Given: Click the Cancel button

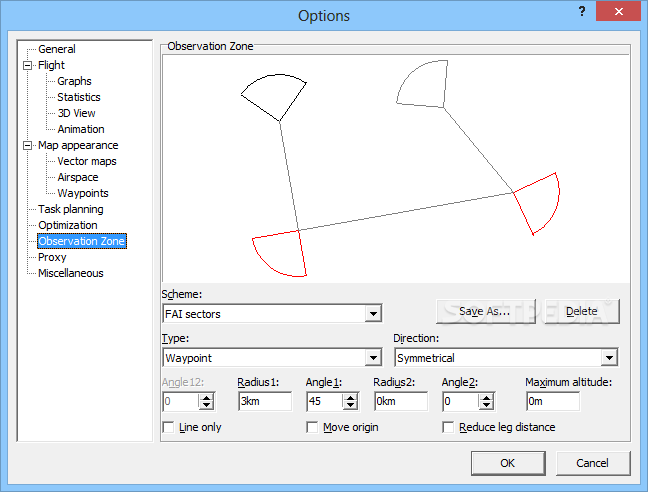Looking at the screenshot, I should pos(593,463).
